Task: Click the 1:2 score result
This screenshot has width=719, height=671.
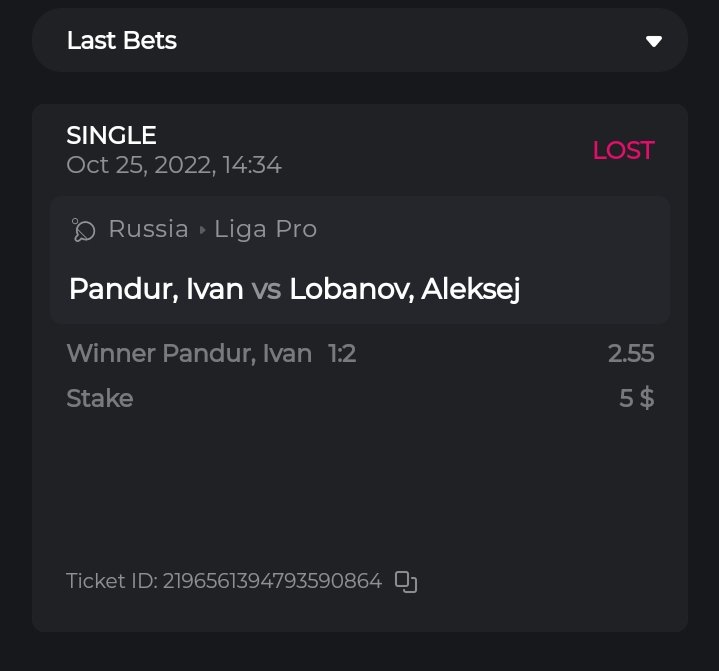Action: coord(342,353)
